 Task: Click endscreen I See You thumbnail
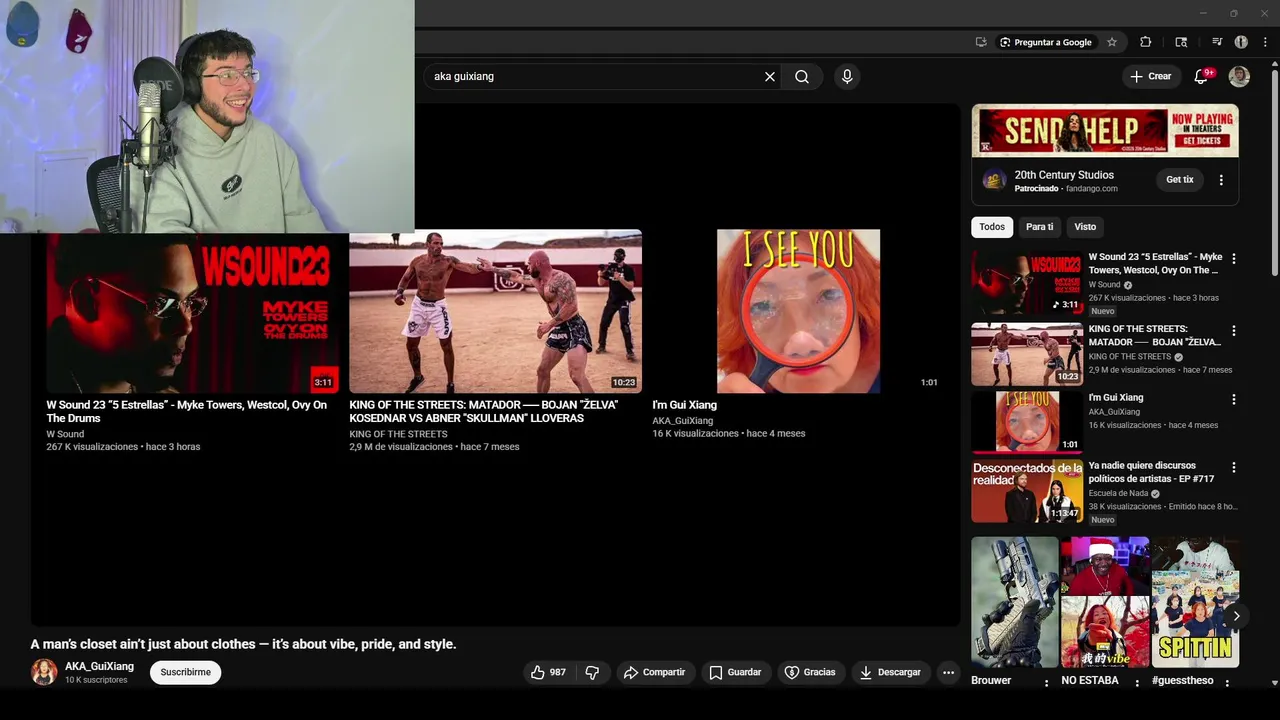798,311
